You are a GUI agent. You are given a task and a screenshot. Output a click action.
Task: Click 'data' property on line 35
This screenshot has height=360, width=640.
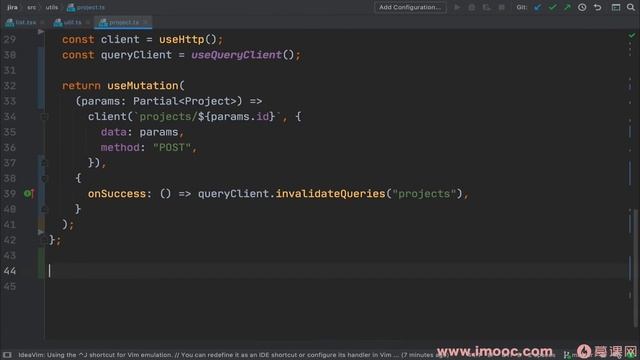[x=113, y=132]
